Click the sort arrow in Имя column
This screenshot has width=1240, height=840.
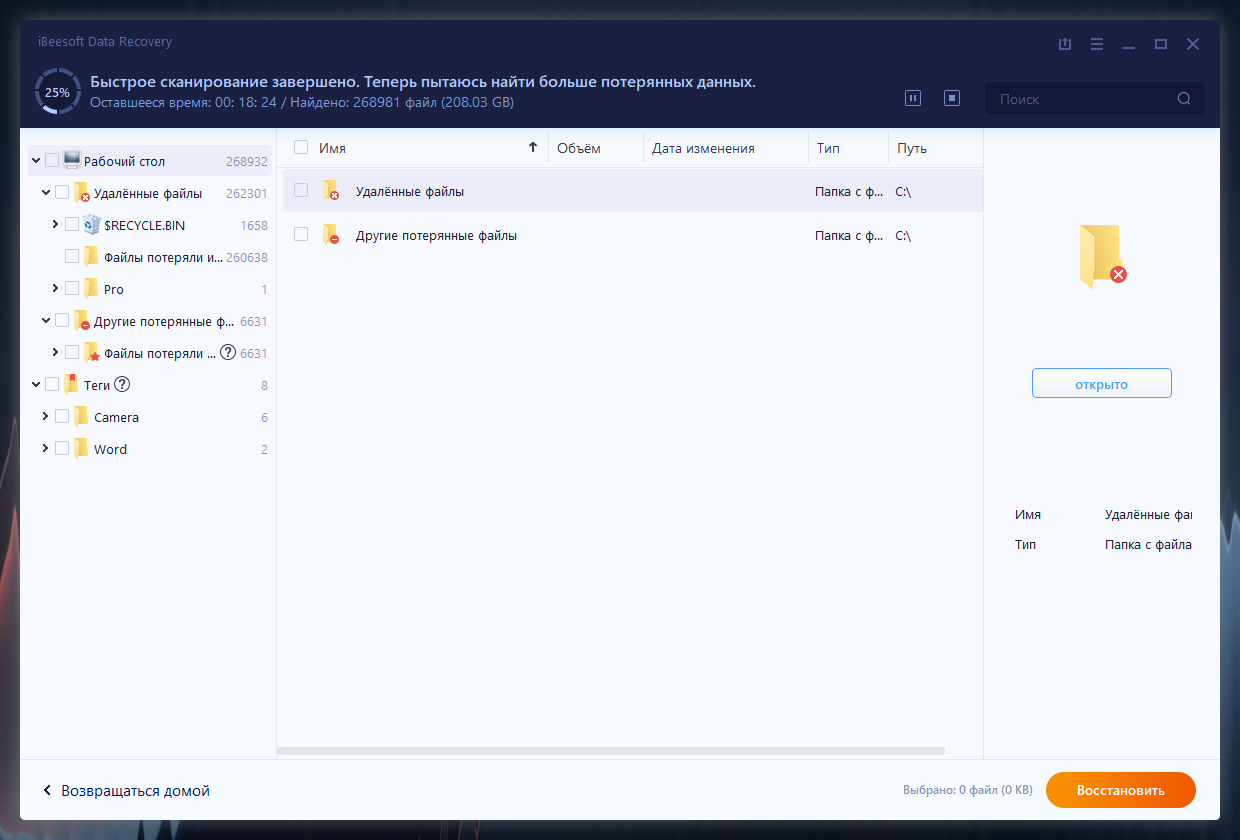(x=533, y=148)
